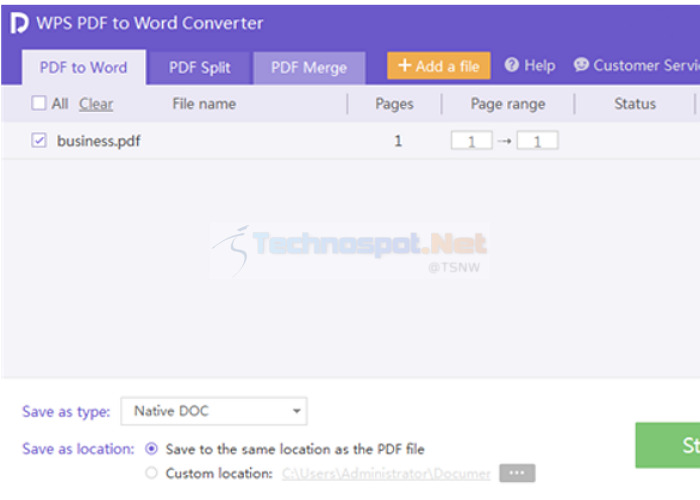
Task: Open the PDF Merge tab
Action: pos(309,68)
